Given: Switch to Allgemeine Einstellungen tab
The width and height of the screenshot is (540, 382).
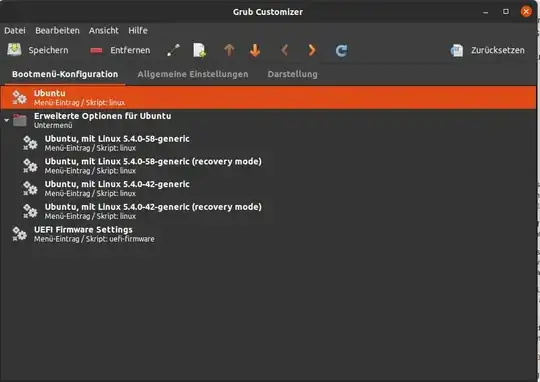Looking at the screenshot, I should (x=193, y=74).
